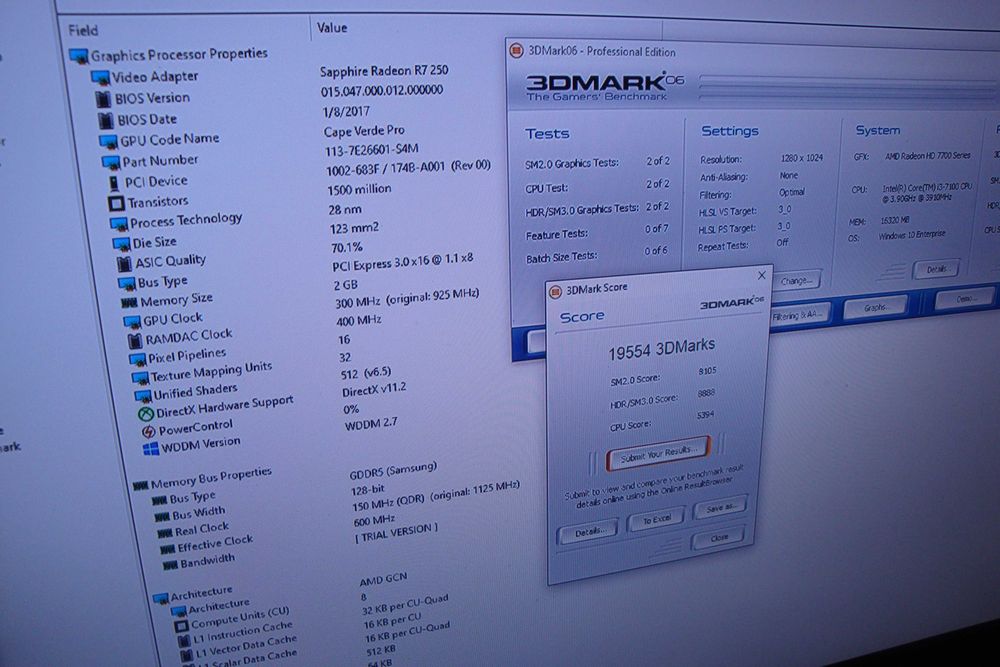Click the Die Size row icon
Screen dimensions: 1000x667
[x=121, y=244]
